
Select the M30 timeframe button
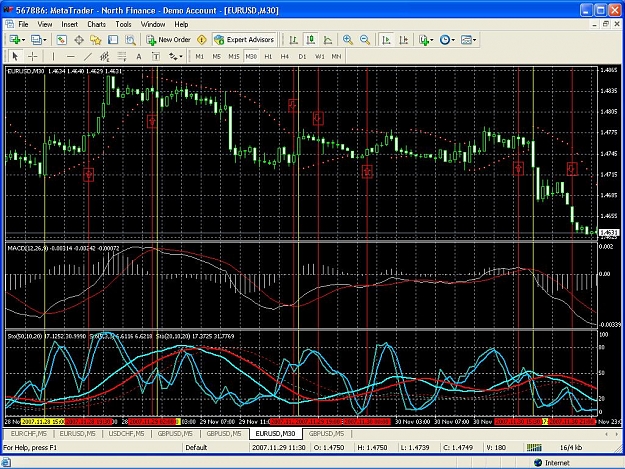pos(251,57)
